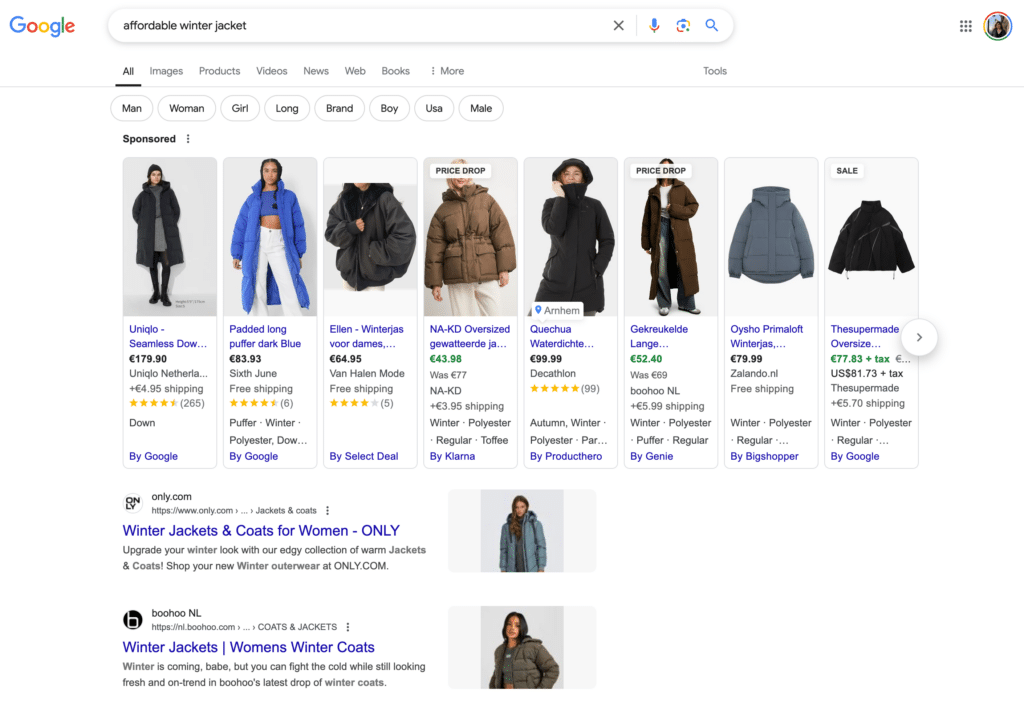The height and width of the screenshot is (703, 1024).
Task: Open the ONLY result jacket thumbnail
Action: click(x=522, y=531)
